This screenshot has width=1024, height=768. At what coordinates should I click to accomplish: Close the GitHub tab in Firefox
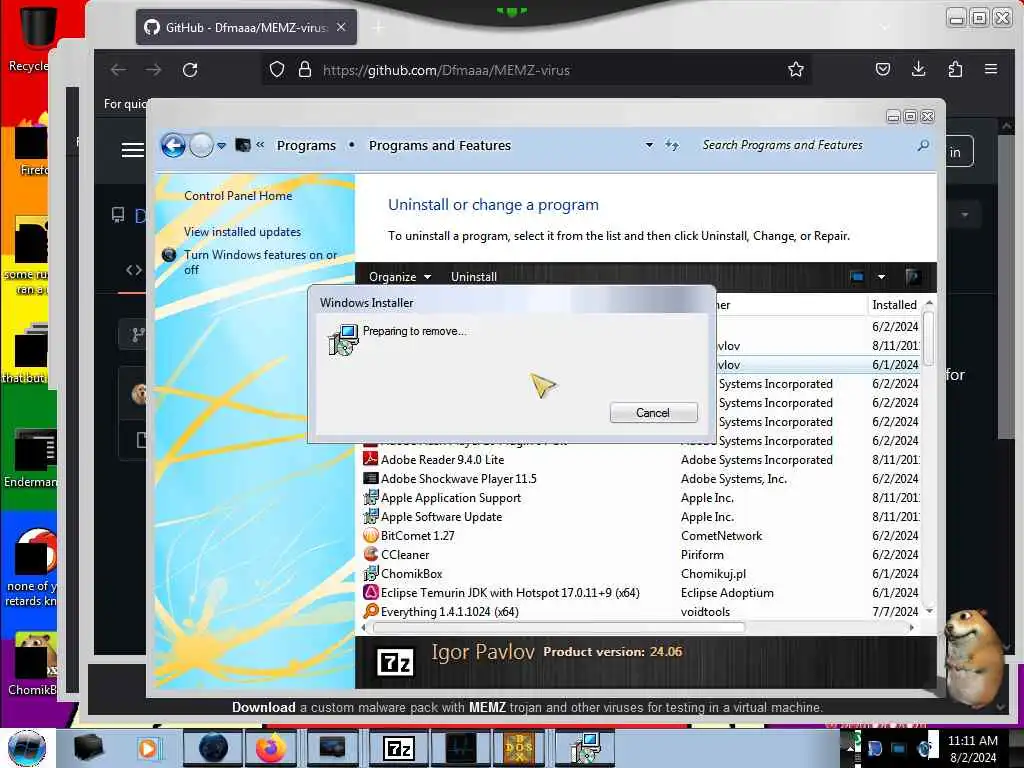point(341,27)
